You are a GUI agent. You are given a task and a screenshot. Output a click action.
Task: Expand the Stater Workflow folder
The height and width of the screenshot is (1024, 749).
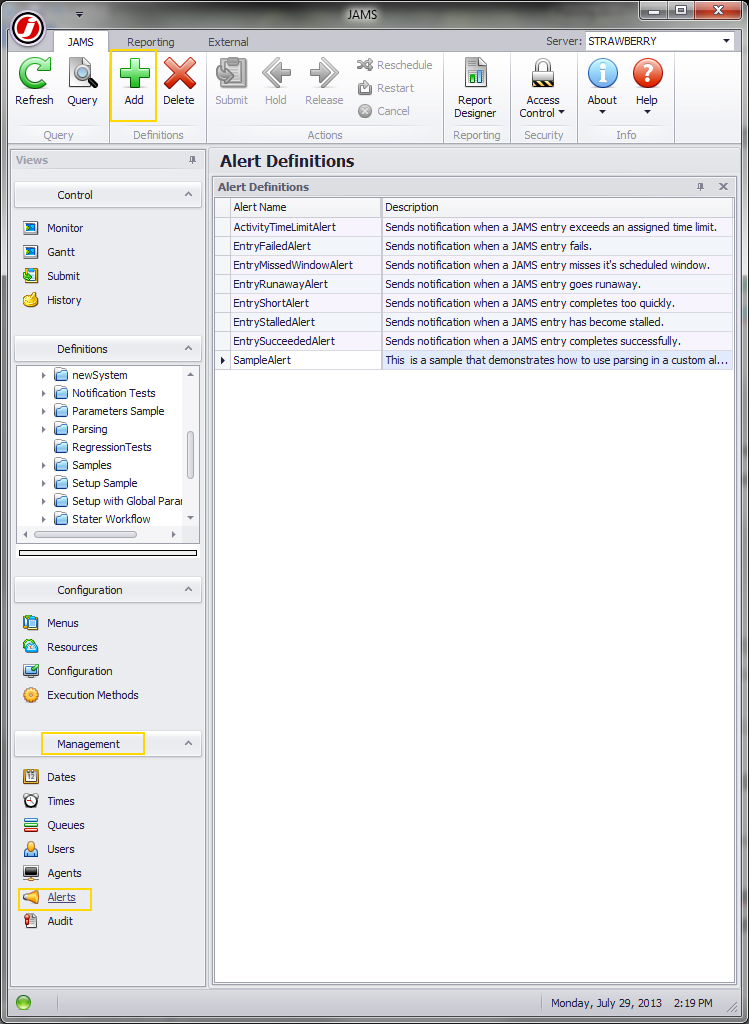44,519
